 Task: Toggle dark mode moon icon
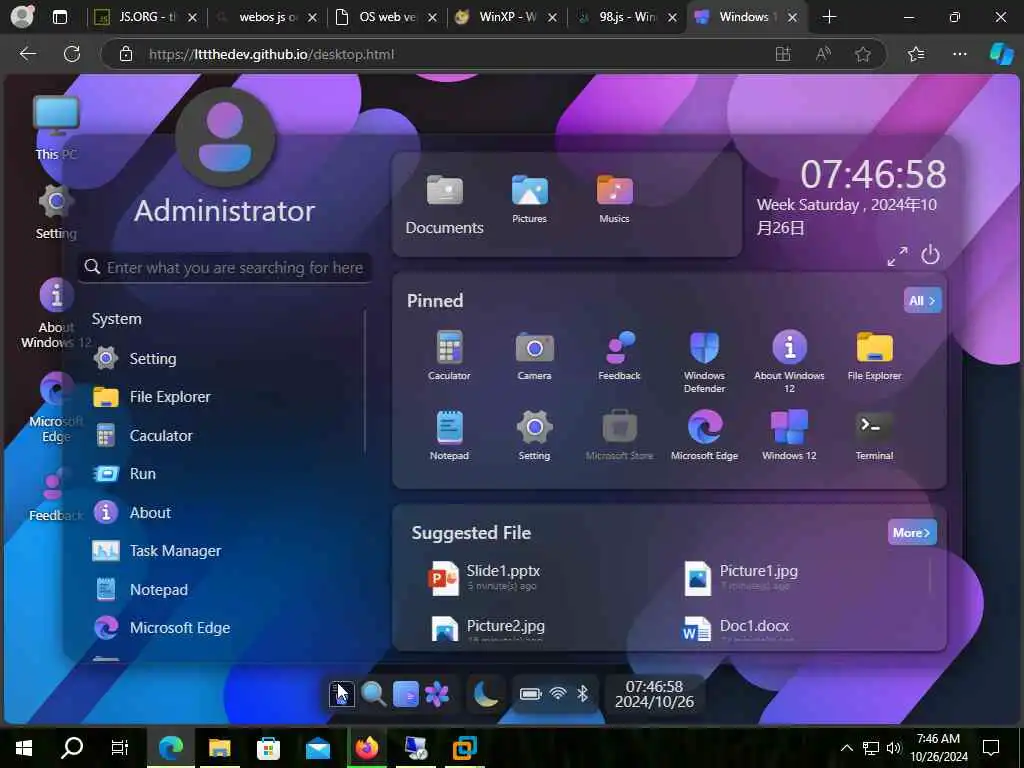click(x=486, y=694)
